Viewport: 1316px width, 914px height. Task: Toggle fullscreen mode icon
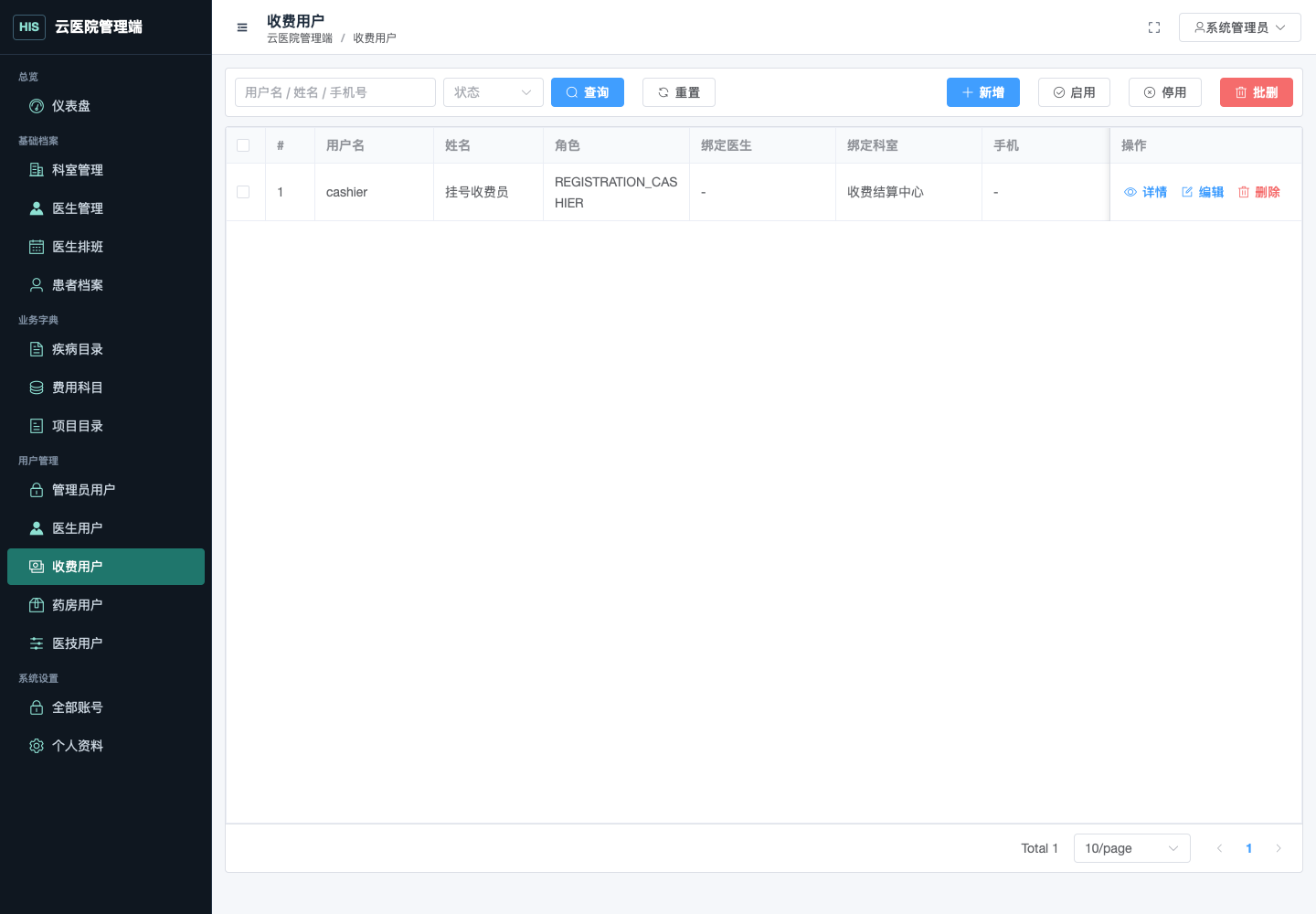tap(1154, 27)
